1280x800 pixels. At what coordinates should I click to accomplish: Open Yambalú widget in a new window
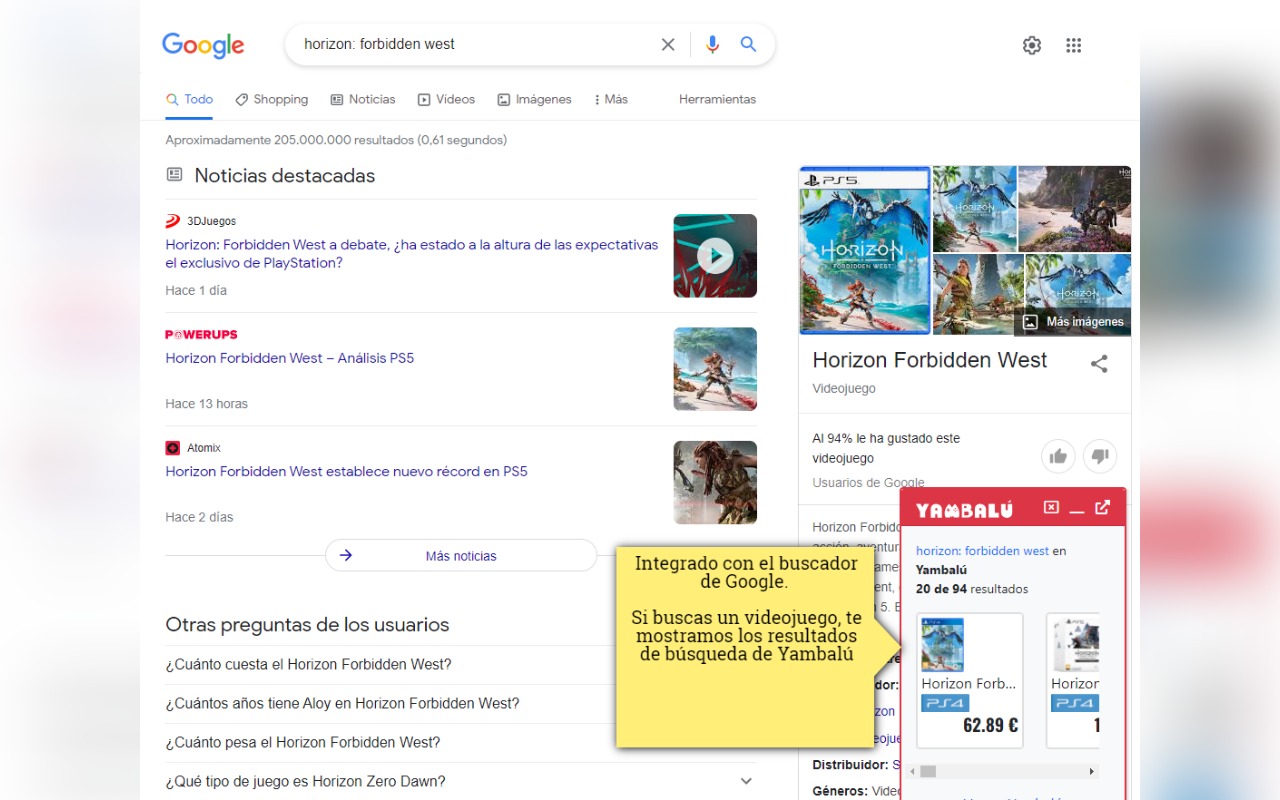pyautogui.click(x=1102, y=508)
